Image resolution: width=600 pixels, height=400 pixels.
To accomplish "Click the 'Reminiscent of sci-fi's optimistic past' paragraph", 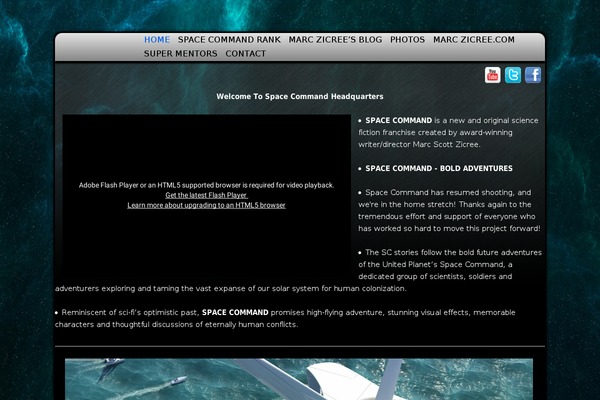I will click(x=290, y=318).
